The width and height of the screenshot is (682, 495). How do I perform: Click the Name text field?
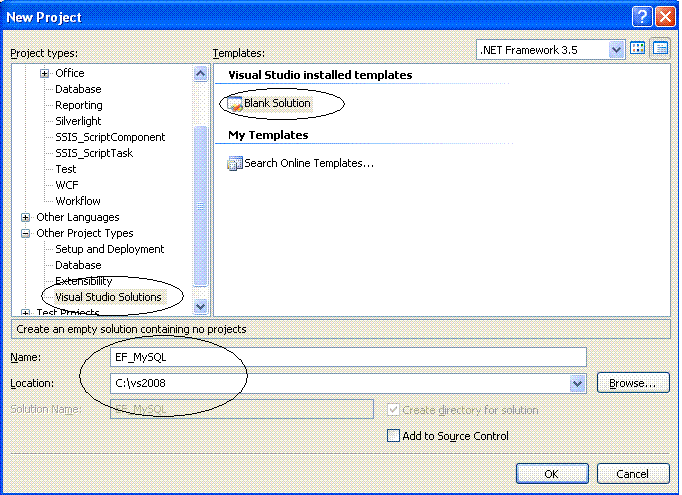pos(347,357)
